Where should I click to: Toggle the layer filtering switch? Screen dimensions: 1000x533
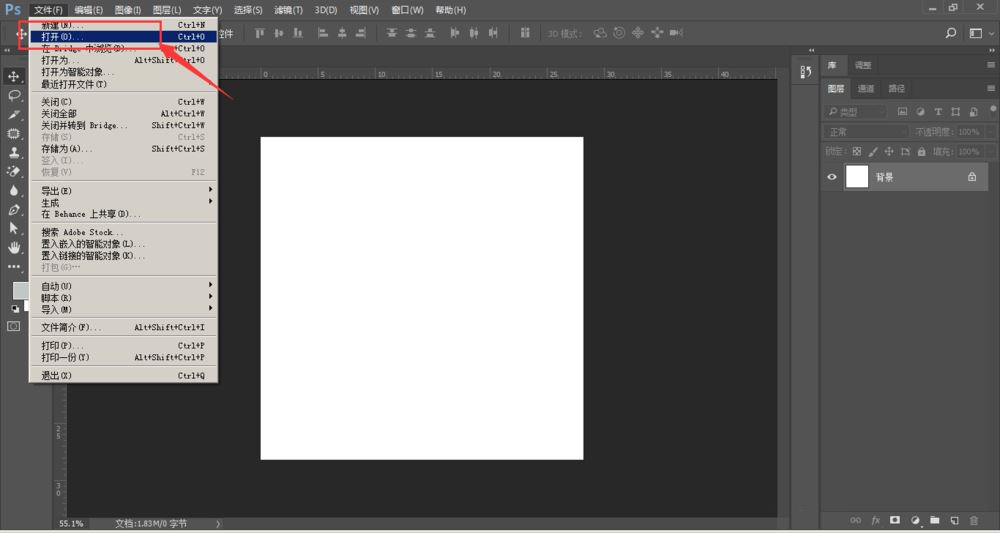[x=993, y=110]
